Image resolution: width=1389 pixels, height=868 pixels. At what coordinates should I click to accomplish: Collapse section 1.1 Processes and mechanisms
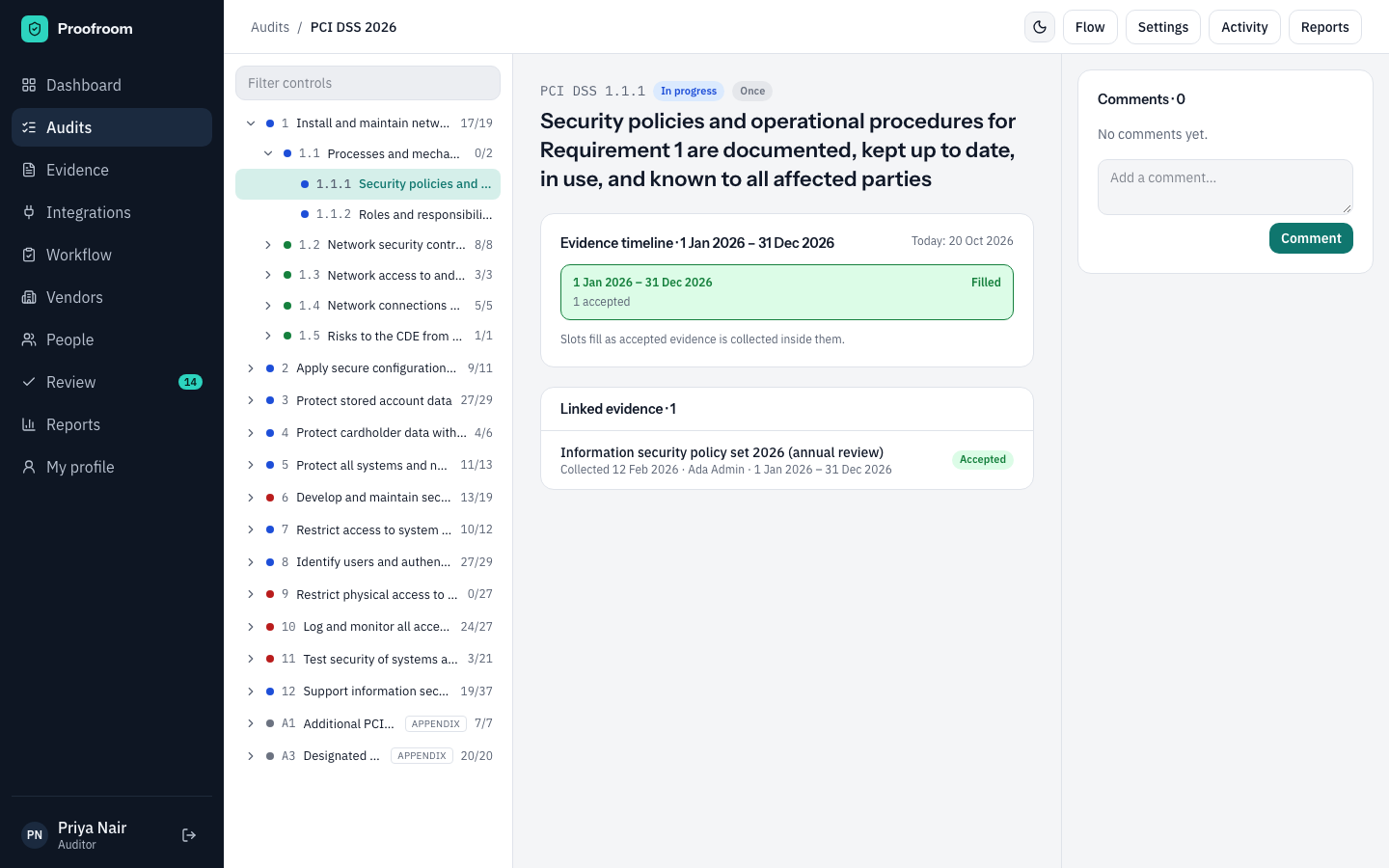tap(268, 153)
